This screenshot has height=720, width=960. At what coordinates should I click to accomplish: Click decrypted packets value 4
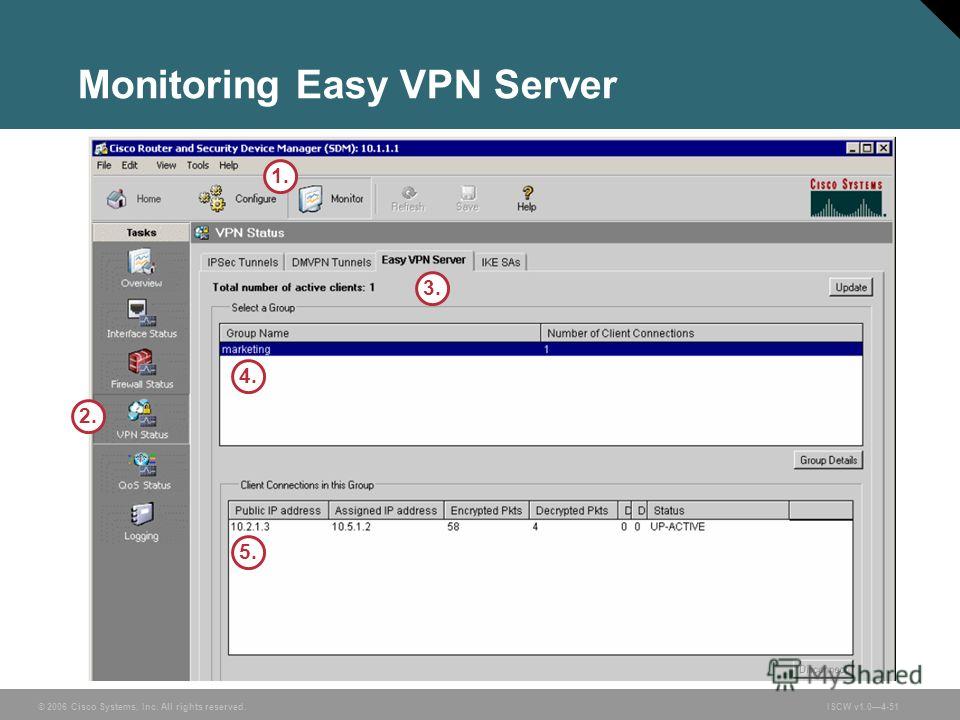pos(535,527)
